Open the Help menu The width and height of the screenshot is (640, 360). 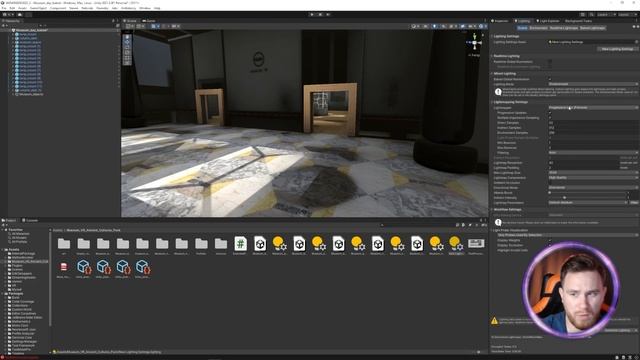pyautogui.click(x=157, y=8)
